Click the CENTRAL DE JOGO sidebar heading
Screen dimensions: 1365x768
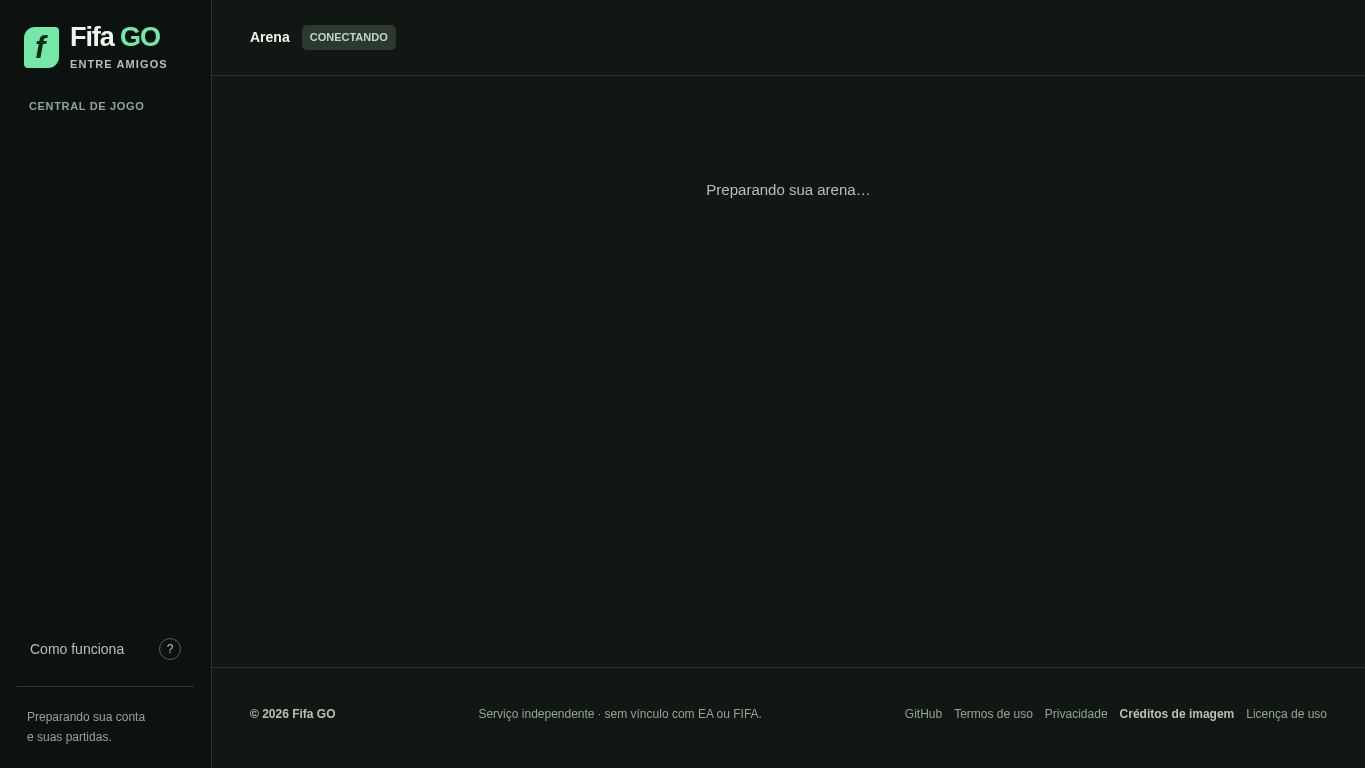point(86,106)
